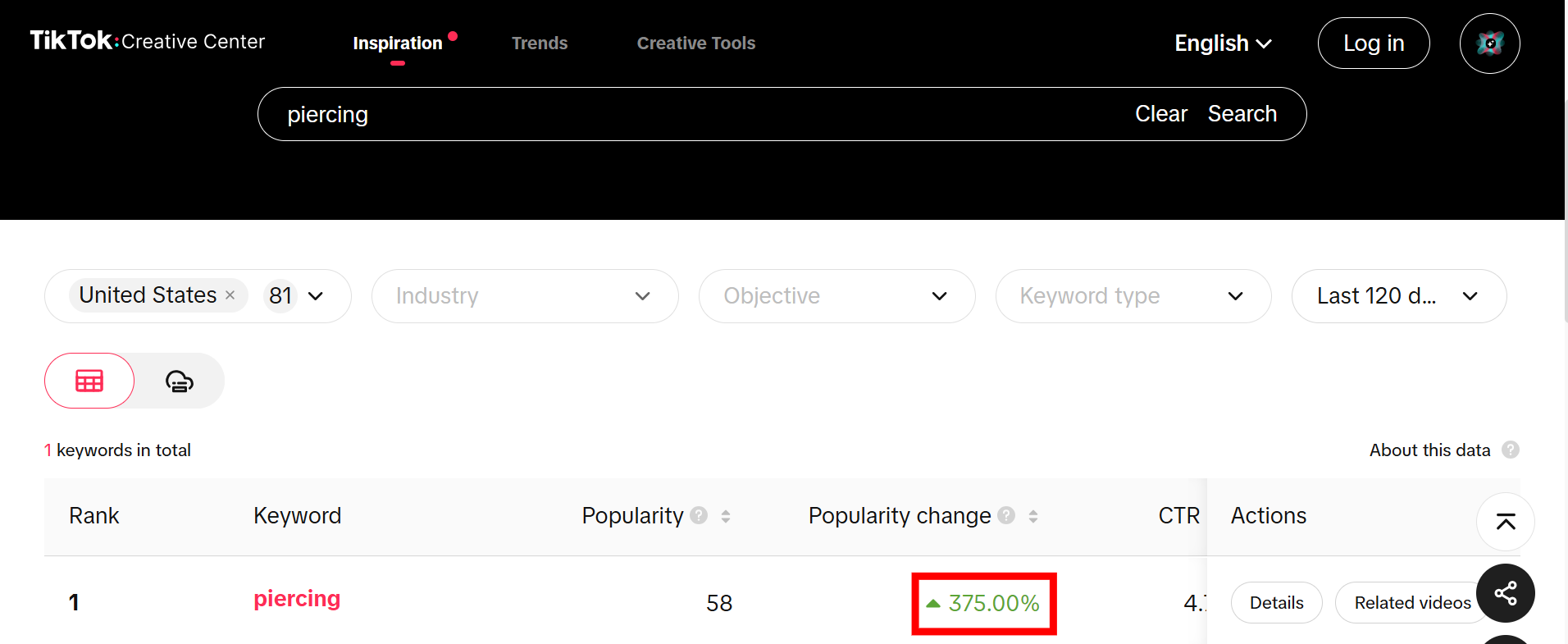
Task: Click the TikTok Creative Center logo
Action: [148, 41]
